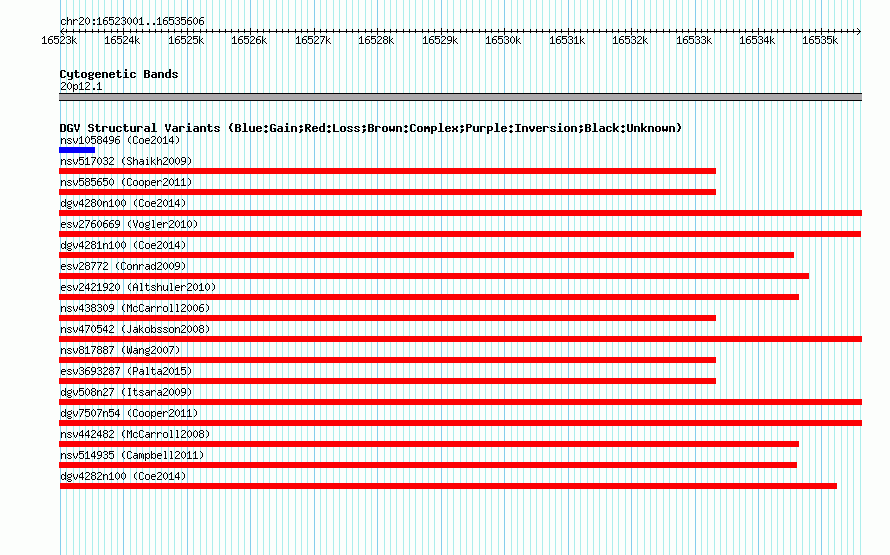Image resolution: width=890 pixels, height=555 pixels.
Task: Click the 16535k ruler tick label
Action: [820, 40]
